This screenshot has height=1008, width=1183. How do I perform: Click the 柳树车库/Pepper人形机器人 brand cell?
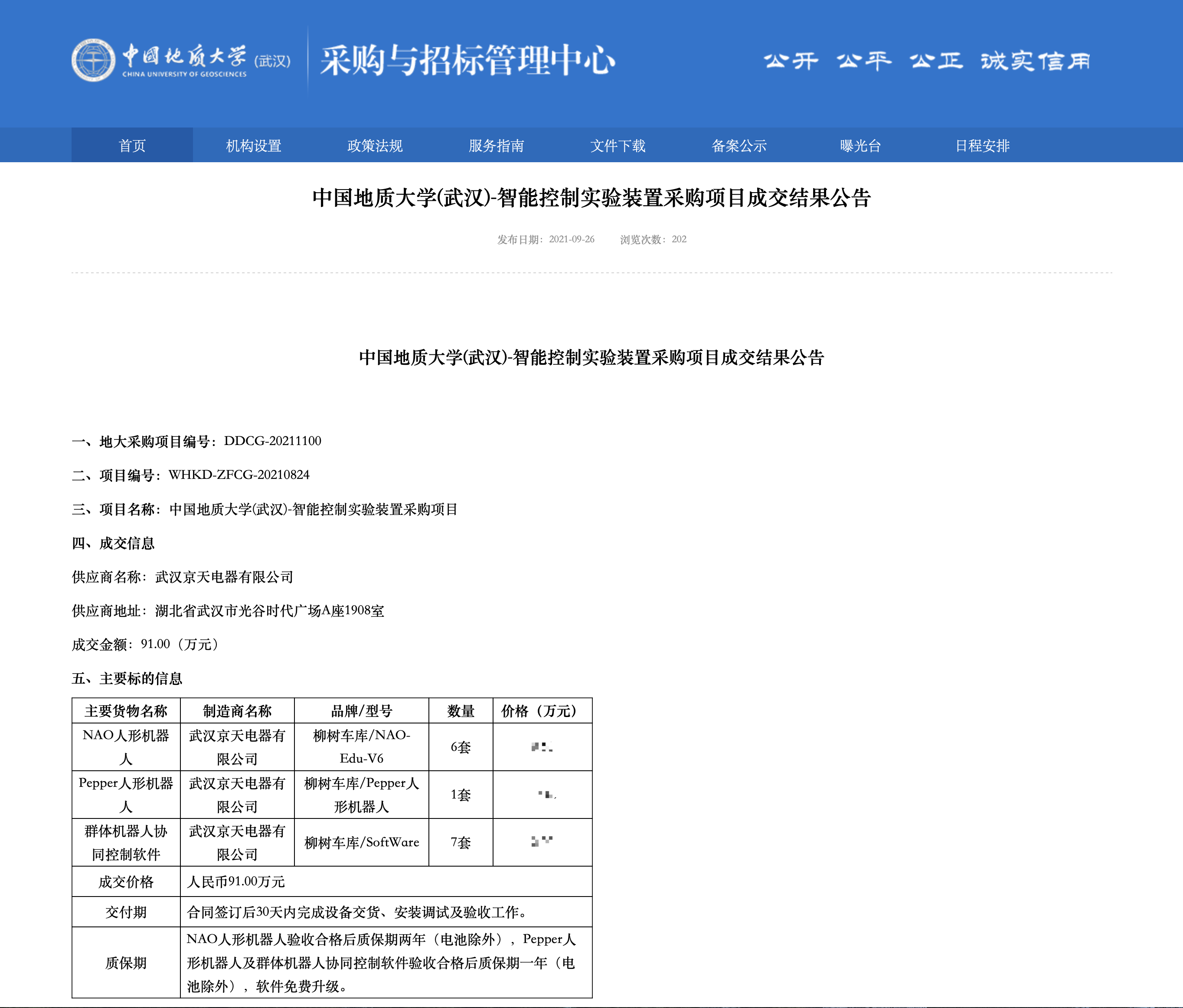(362, 795)
